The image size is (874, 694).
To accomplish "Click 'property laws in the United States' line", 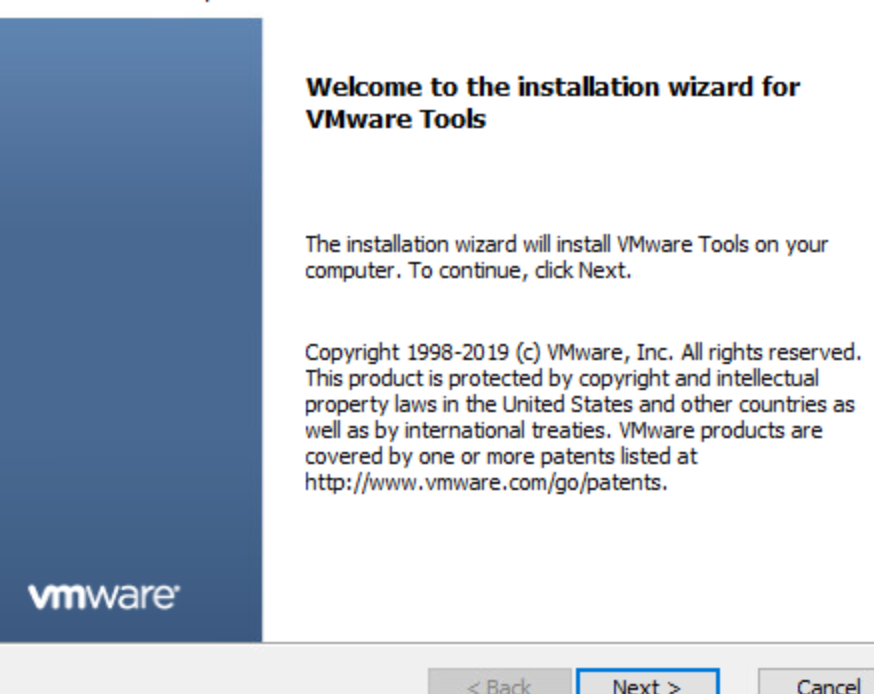I will click(580, 405).
